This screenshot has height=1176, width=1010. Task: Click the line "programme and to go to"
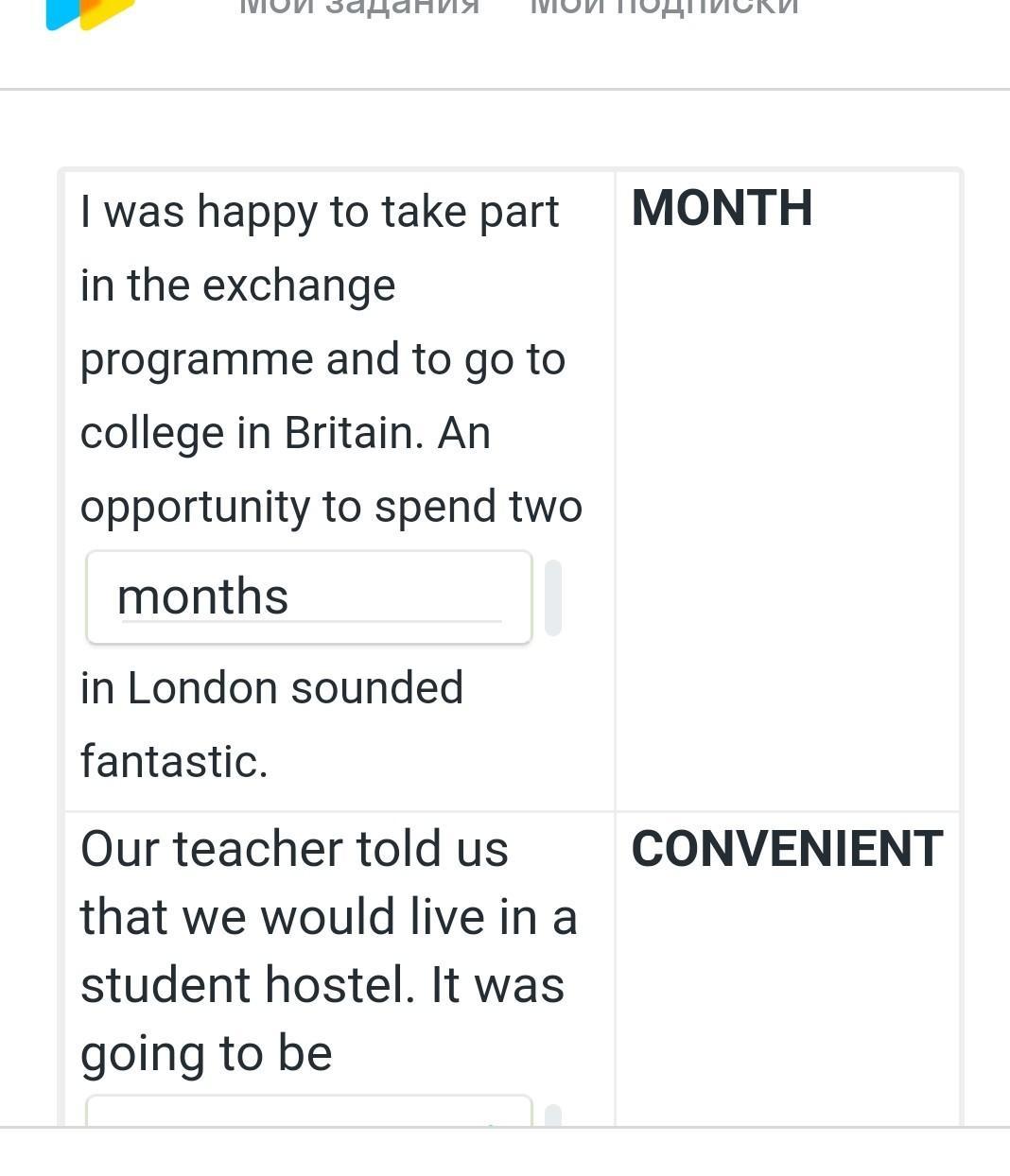[322, 359]
